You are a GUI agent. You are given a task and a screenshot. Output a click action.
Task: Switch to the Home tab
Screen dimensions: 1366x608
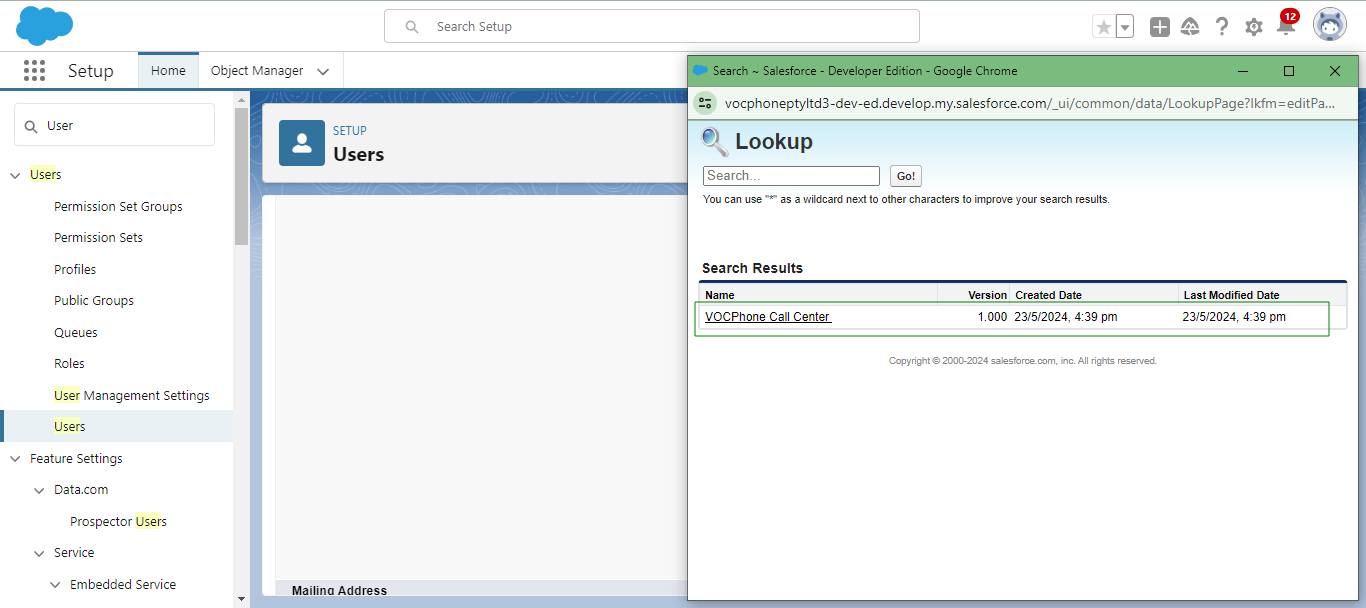pos(168,71)
